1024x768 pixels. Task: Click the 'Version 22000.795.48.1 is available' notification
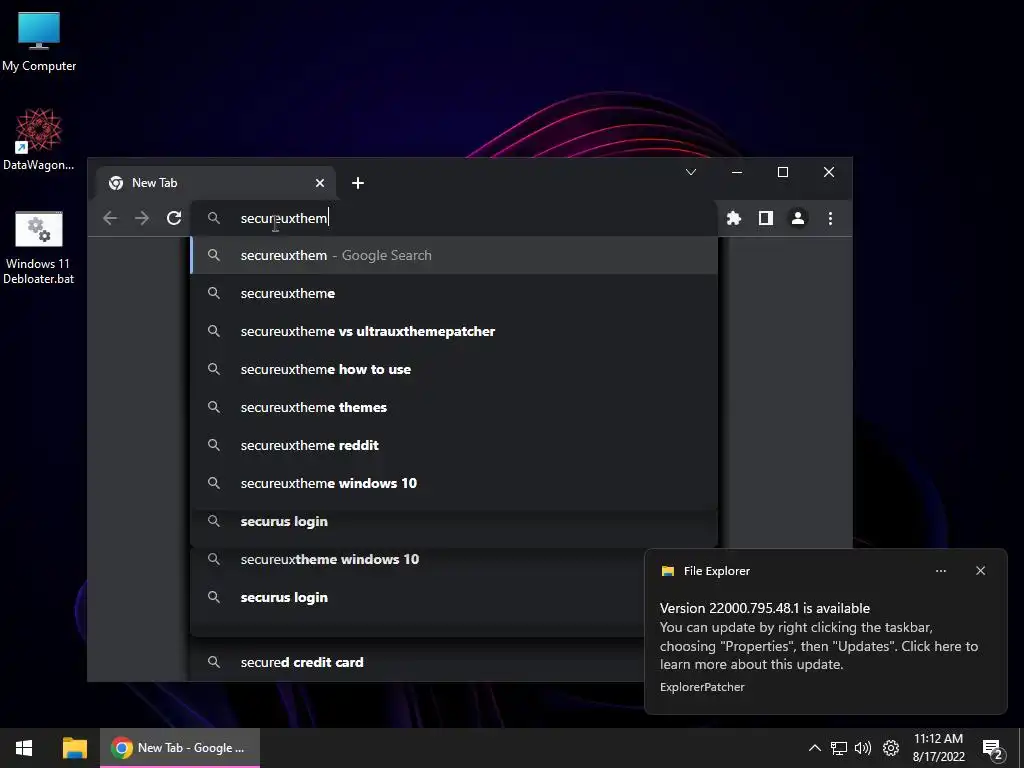(x=765, y=608)
